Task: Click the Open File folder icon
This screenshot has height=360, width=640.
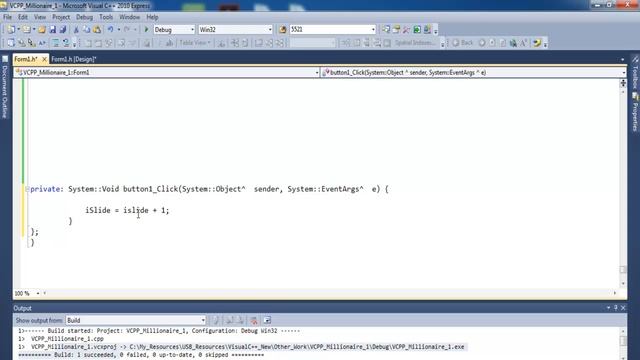Action: tap(42, 29)
